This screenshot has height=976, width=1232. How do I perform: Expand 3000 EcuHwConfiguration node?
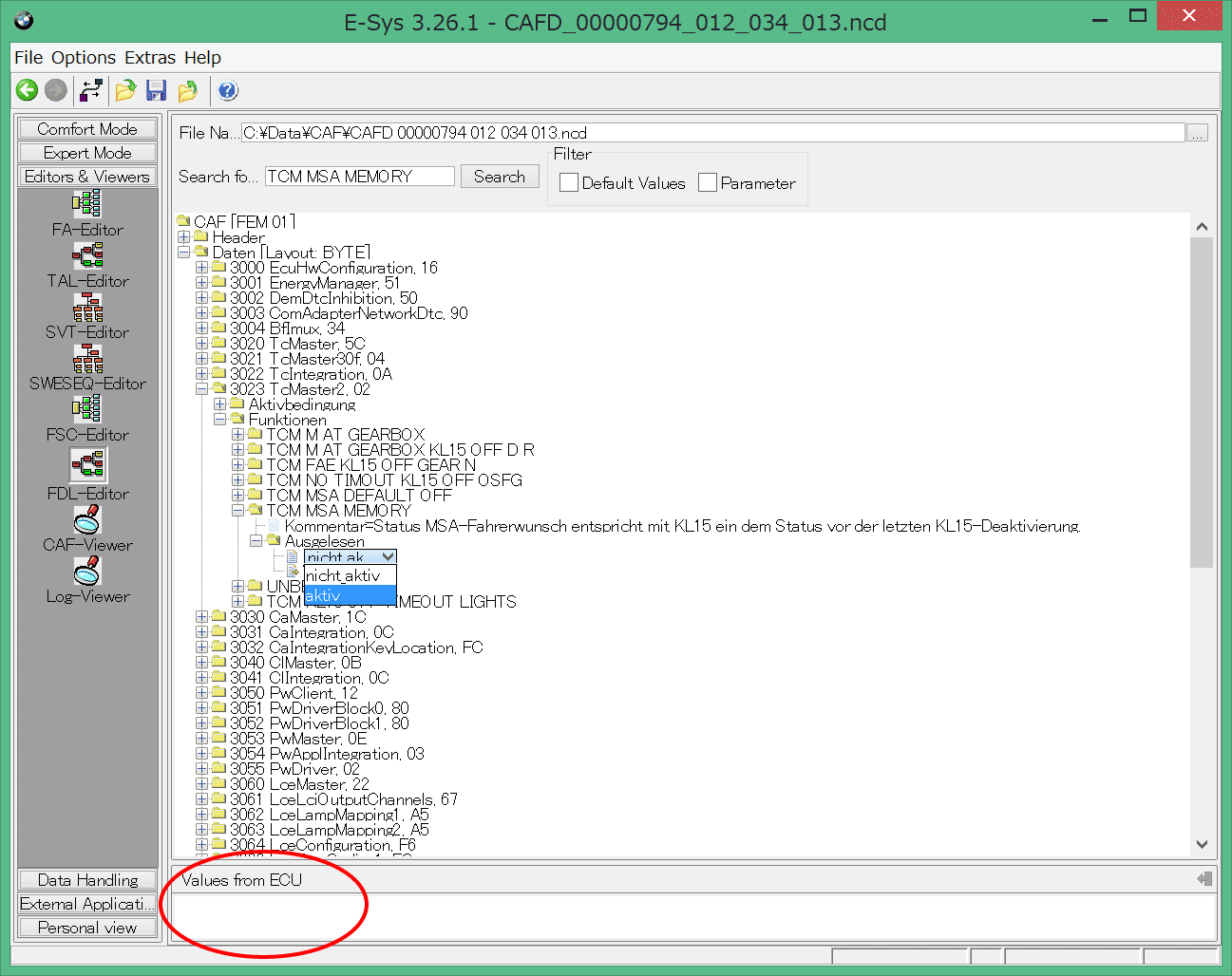point(201,268)
